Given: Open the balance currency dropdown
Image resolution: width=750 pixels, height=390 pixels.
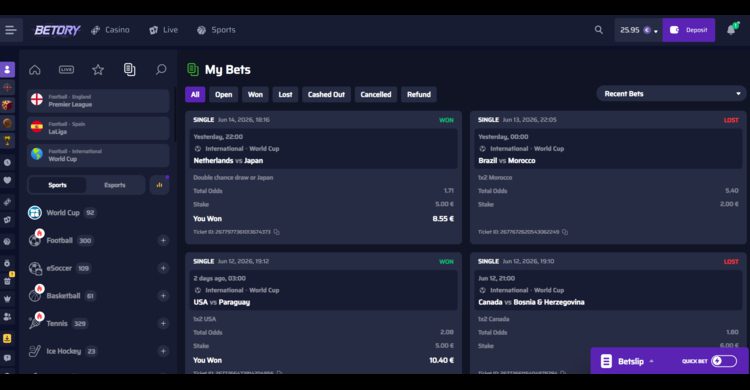Looking at the screenshot, I should (639, 30).
